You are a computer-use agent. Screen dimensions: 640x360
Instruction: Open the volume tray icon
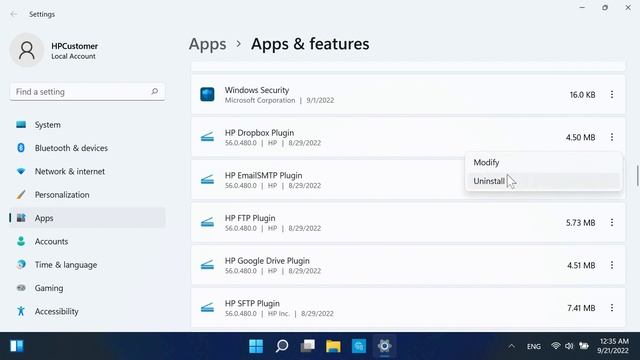point(569,346)
